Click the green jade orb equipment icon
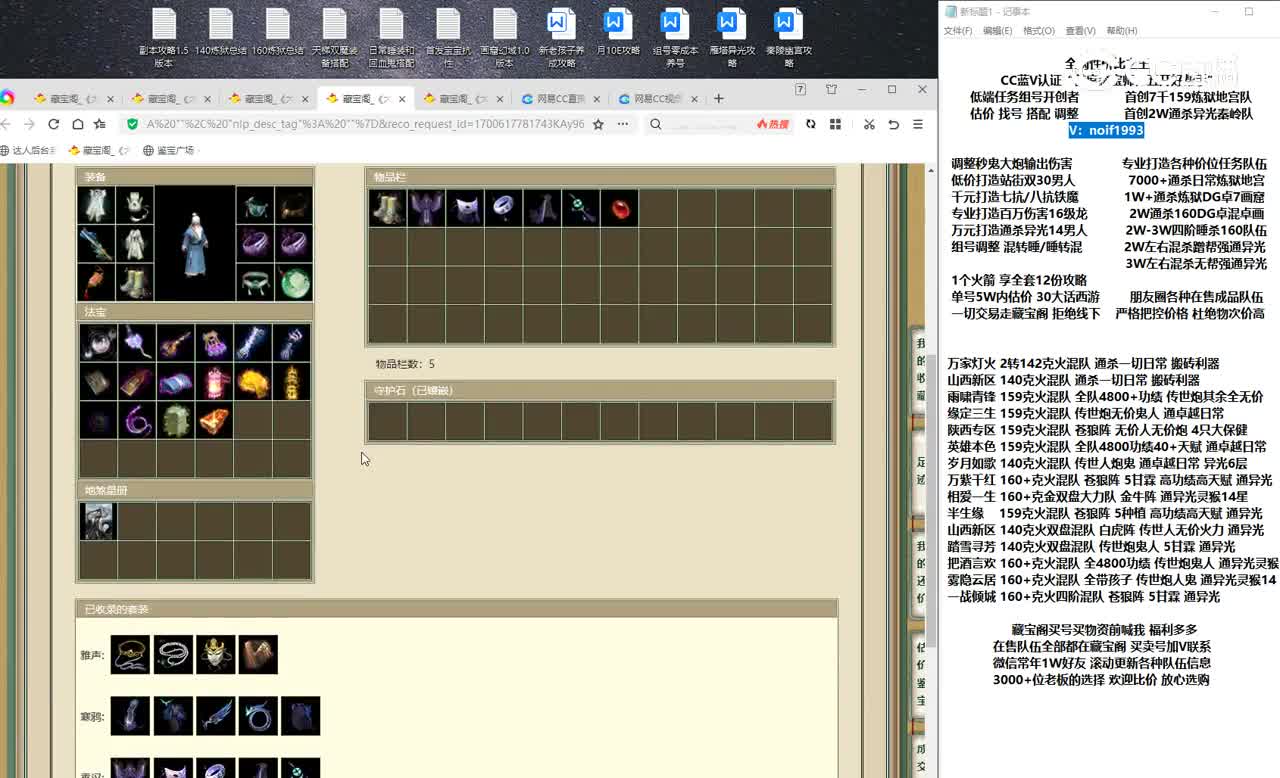 pyautogui.click(x=293, y=281)
